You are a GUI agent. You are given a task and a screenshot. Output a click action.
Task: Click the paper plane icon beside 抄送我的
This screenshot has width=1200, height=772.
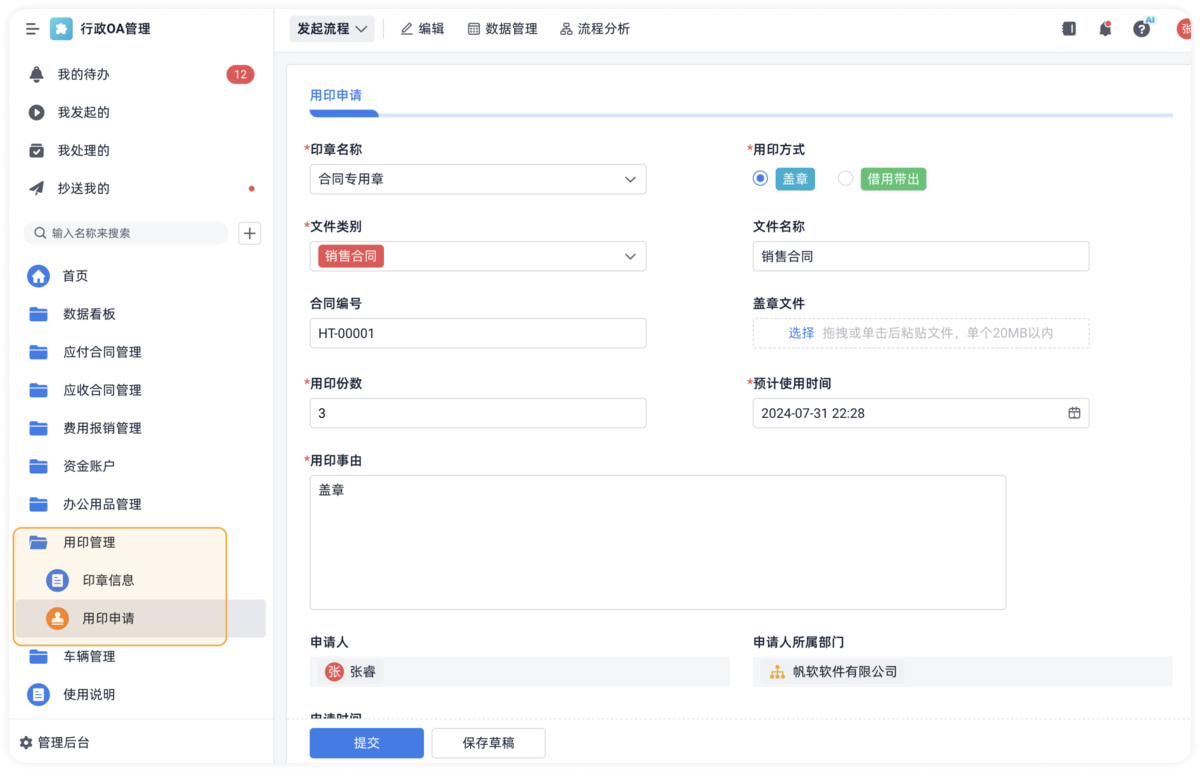coord(37,189)
